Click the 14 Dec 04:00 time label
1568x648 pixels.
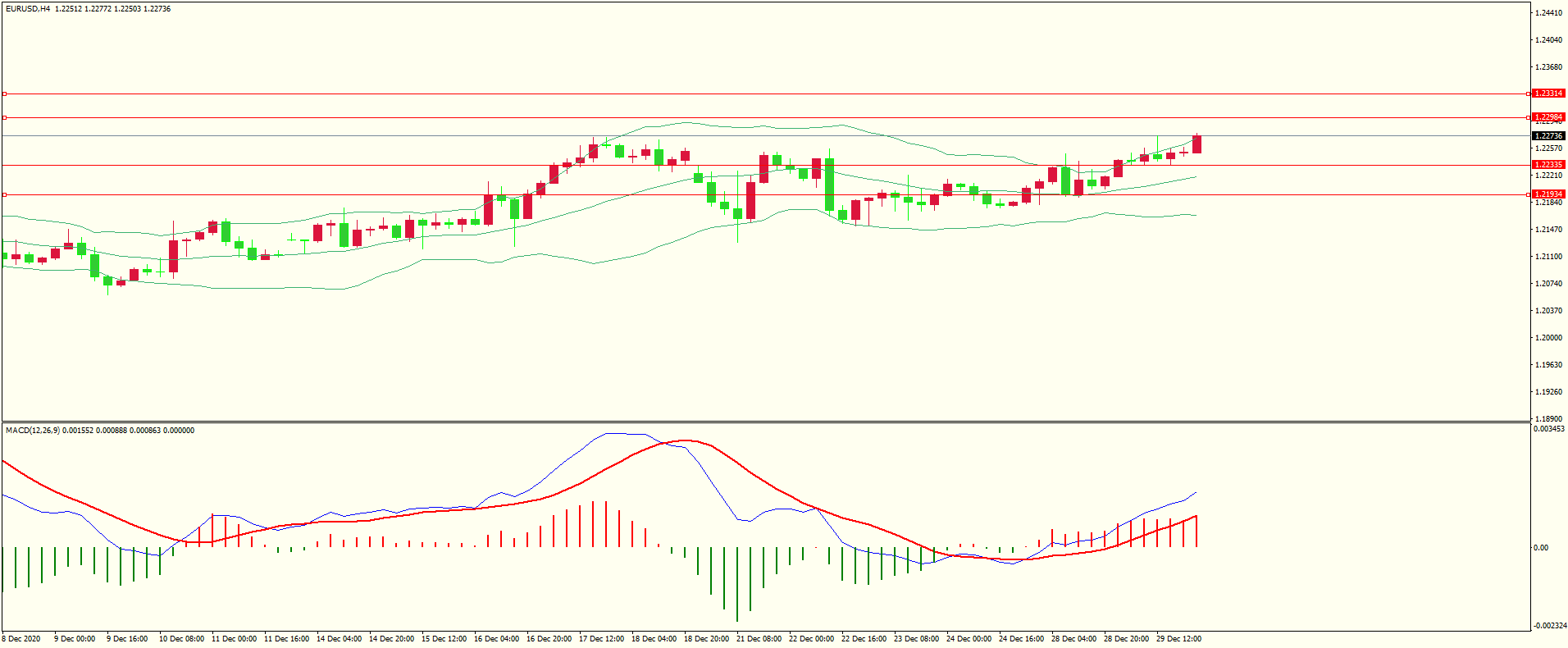click(x=339, y=639)
